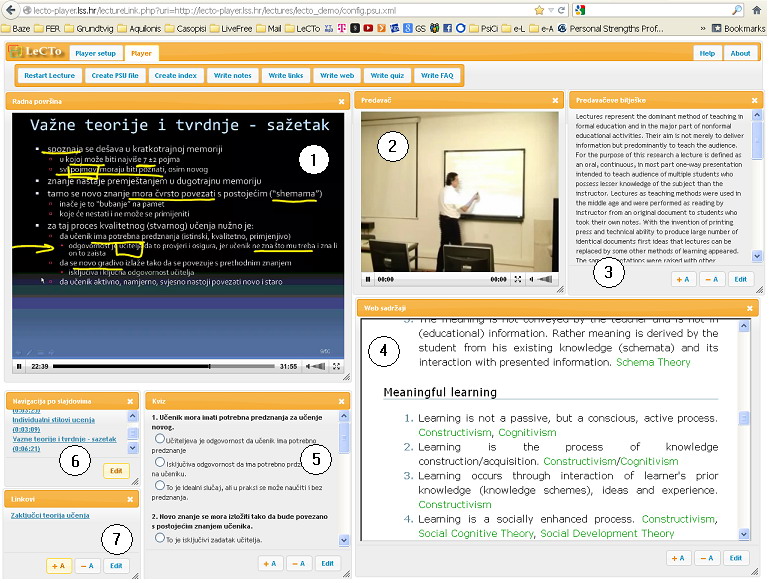Screen dimensions: 771x583
Task: Adjust the Predavač video volume slider
Action: click(544, 279)
